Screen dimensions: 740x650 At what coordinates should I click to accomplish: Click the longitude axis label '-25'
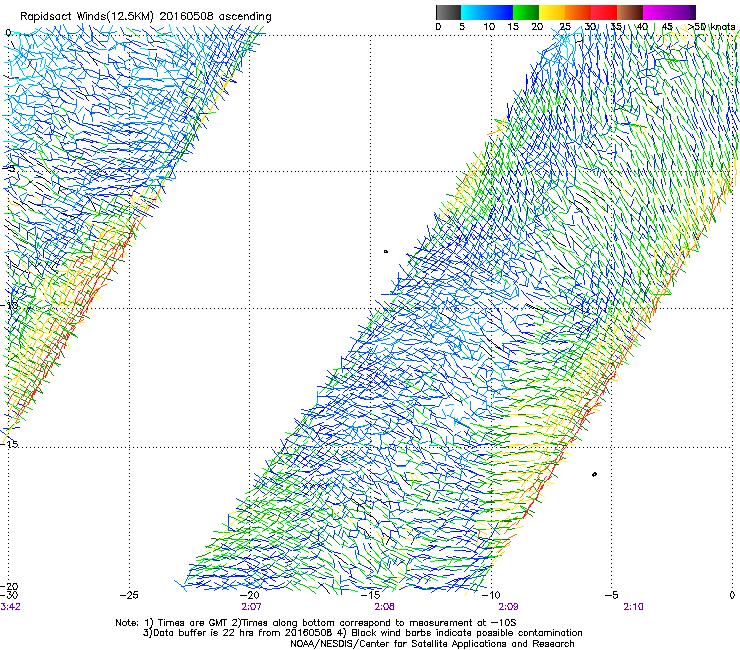coord(129,595)
